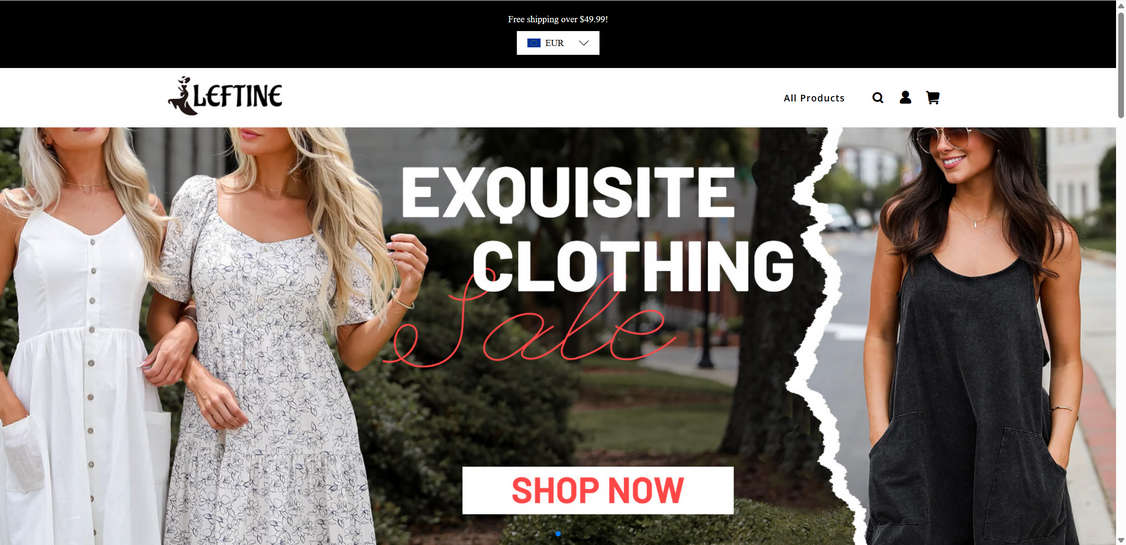The image size is (1126, 545).
Task: Click the SHOP NOW button
Action: click(x=597, y=490)
